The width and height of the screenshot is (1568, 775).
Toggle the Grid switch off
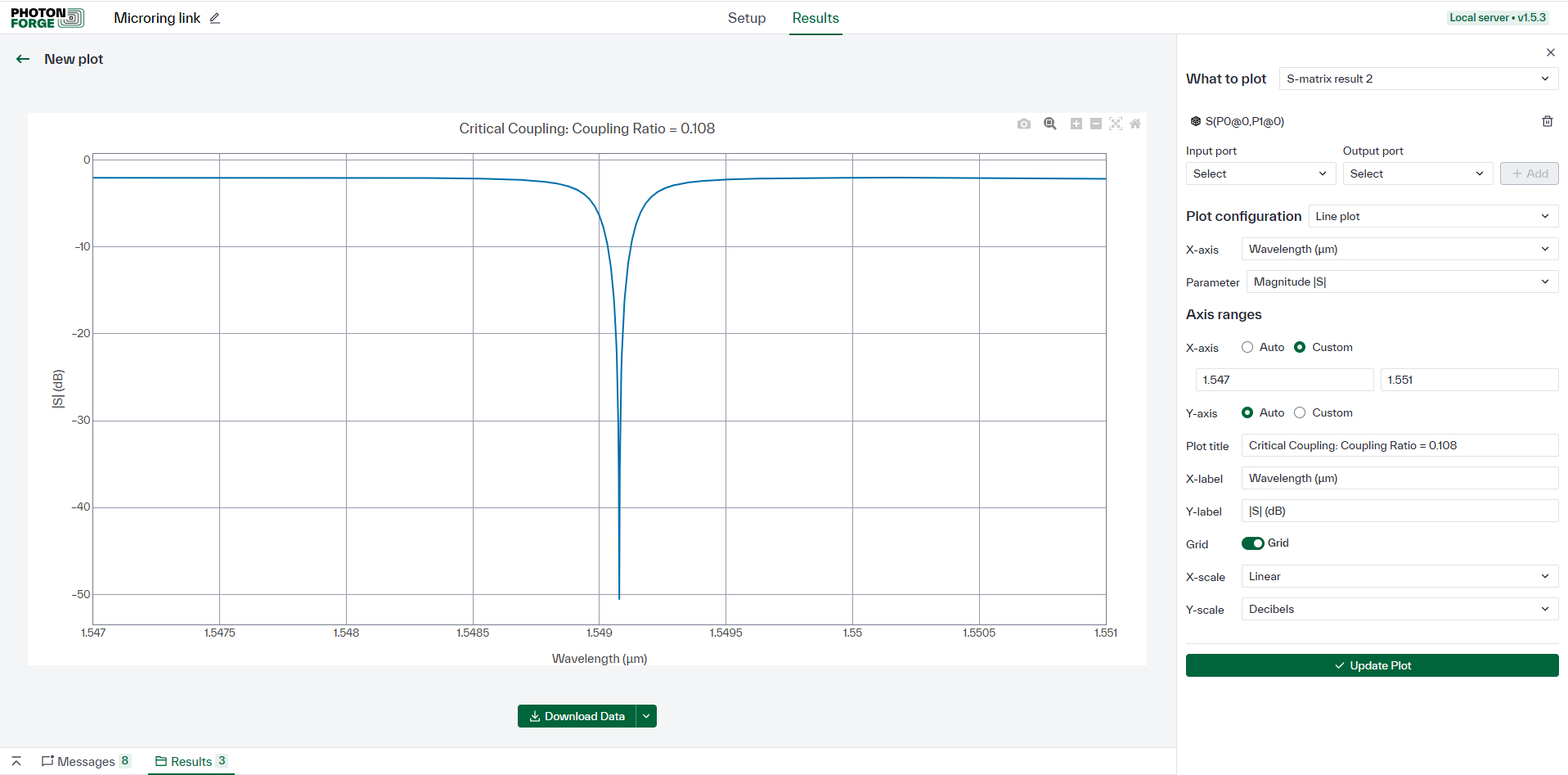tap(1253, 543)
